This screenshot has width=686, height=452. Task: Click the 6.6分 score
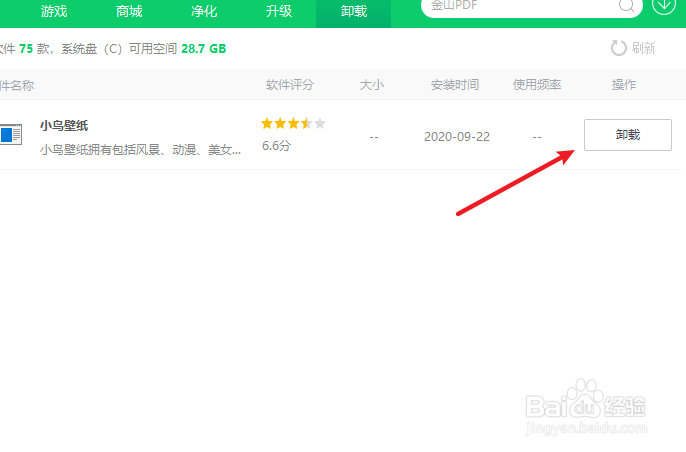[276, 146]
